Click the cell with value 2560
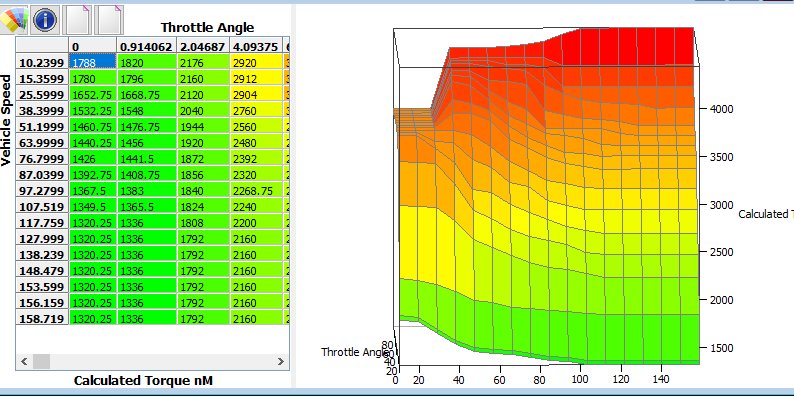Screen dimensions: 794x398 tap(256, 127)
